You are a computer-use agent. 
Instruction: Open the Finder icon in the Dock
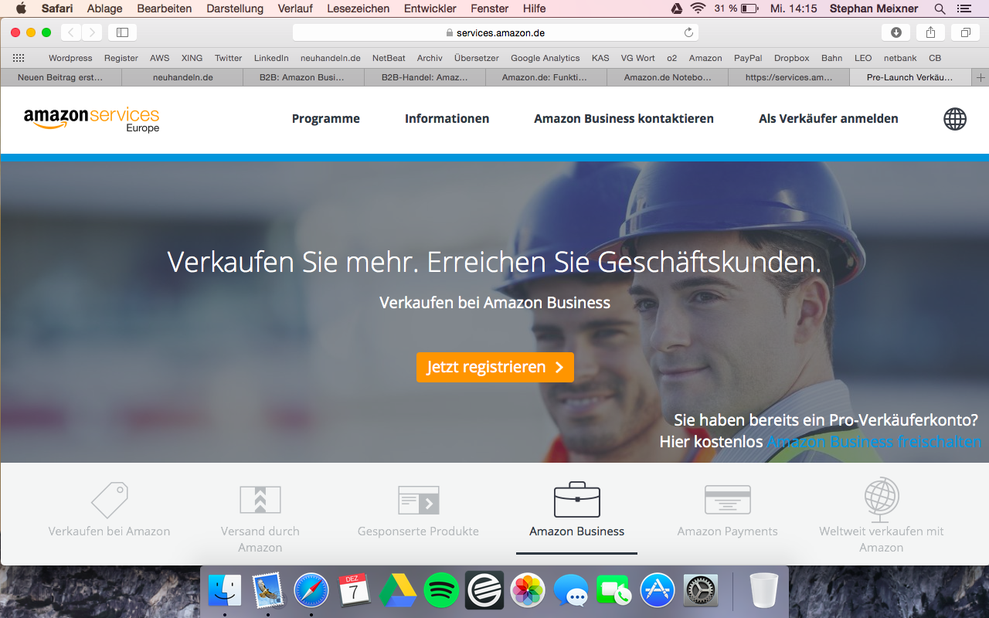(x=225, y=590)
